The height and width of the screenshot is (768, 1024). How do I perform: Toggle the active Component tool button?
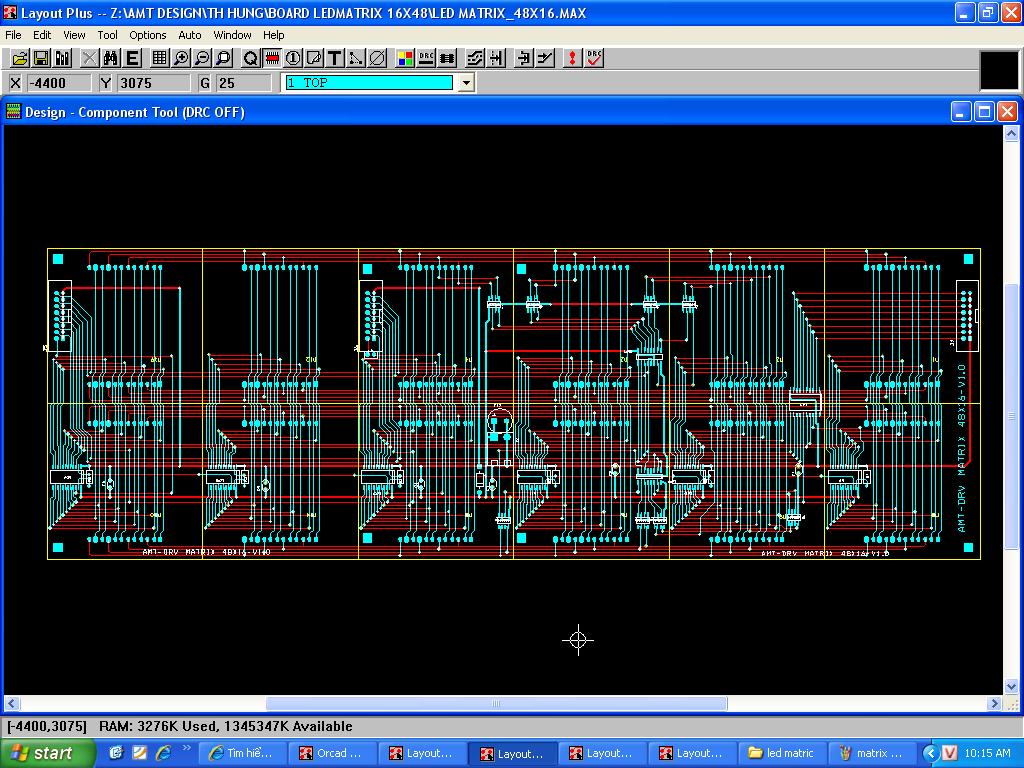(271, 59)
